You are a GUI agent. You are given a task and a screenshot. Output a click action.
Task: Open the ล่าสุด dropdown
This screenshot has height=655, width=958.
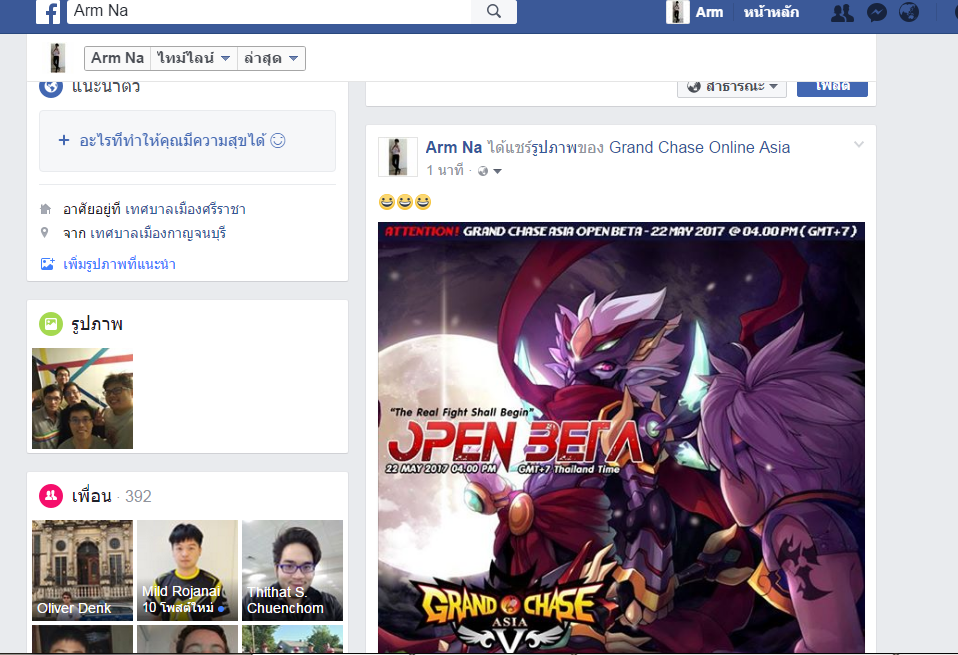[x=271, y=58]
